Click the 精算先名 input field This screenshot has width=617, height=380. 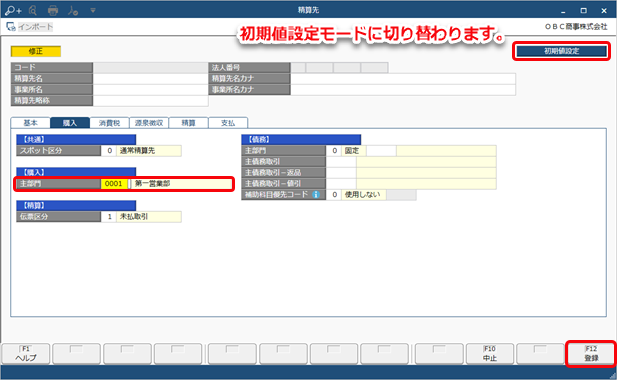click(x=150, y=79)
